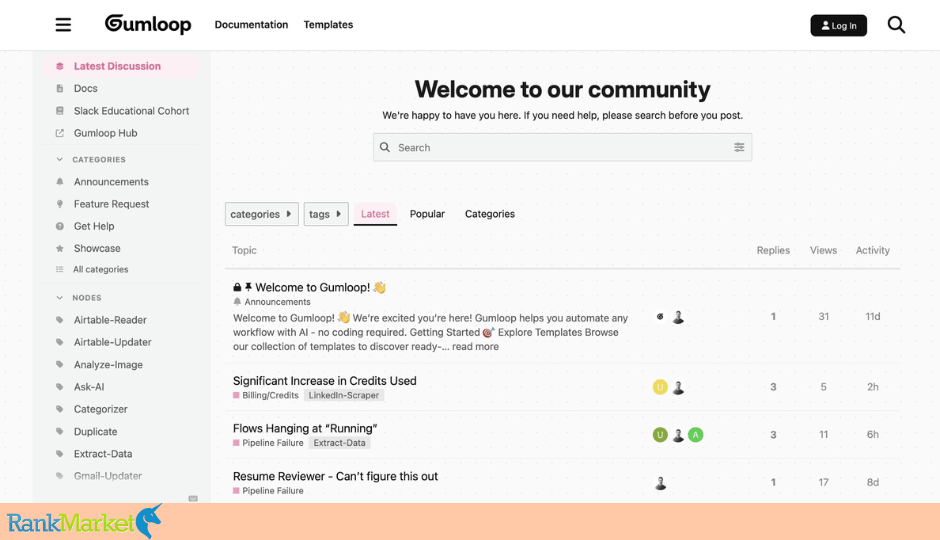Viewport: 940px width, 540px height.
Task: Click the 6h activity on Flows topic
Action: (872, 435)
